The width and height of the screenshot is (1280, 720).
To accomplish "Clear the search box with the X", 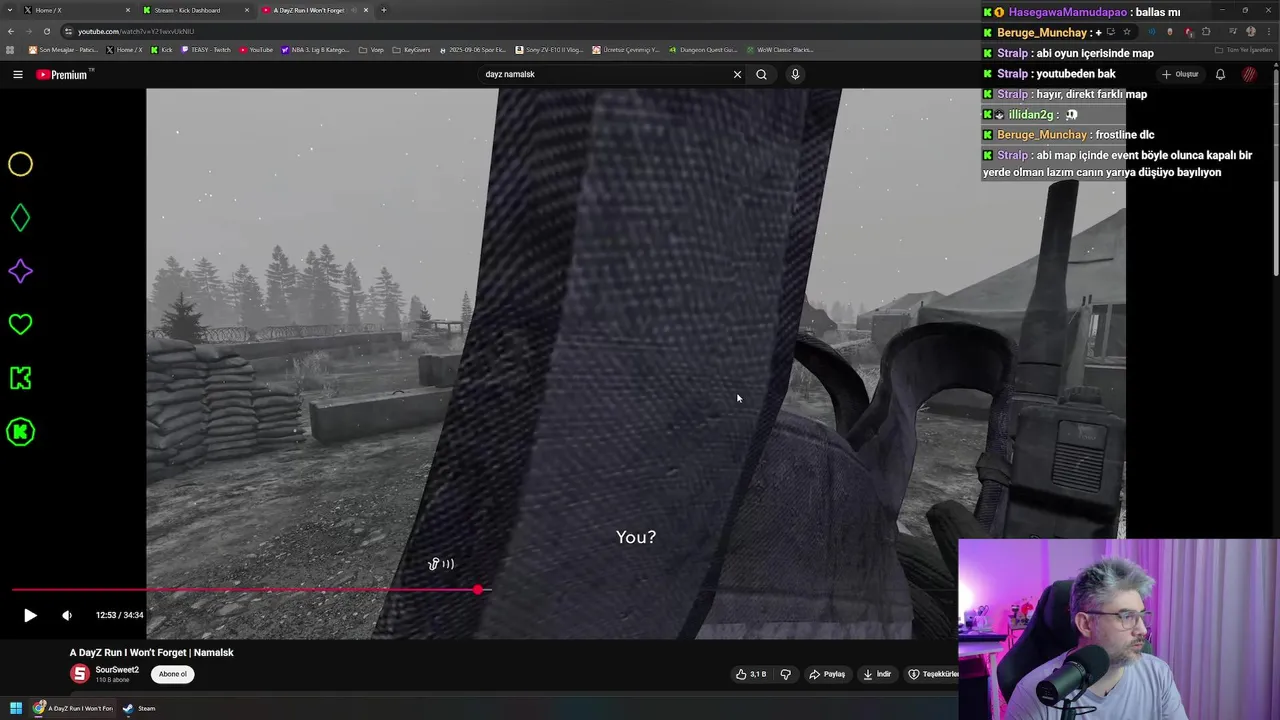I will (x=737, y=74).
